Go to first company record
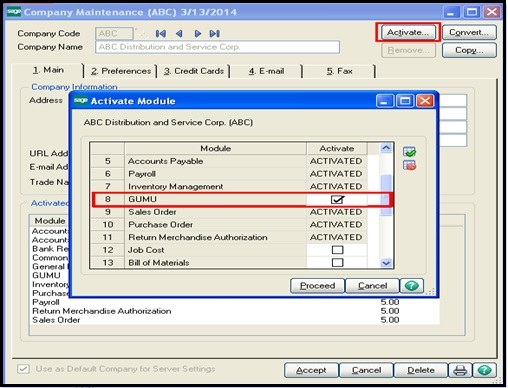The image size is (508, 388). 161,34
